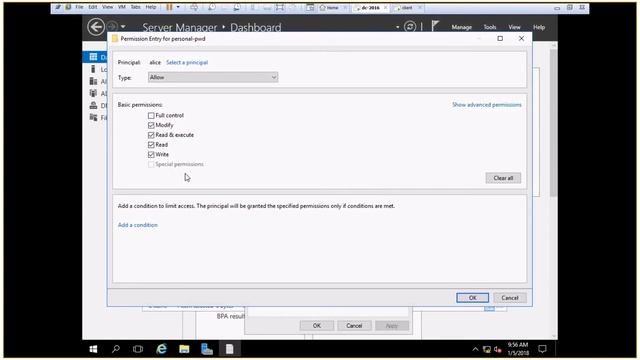
Task: Click the Add a condition link
Action: (138, 225)
